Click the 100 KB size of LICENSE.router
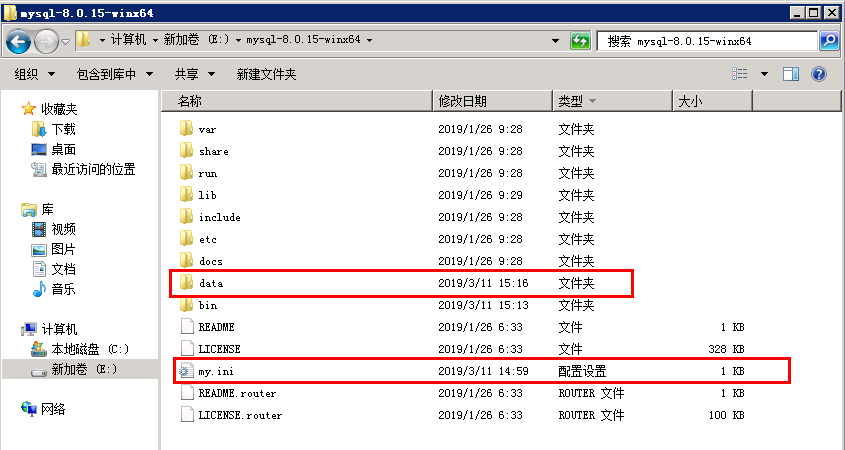 (726, 415)
